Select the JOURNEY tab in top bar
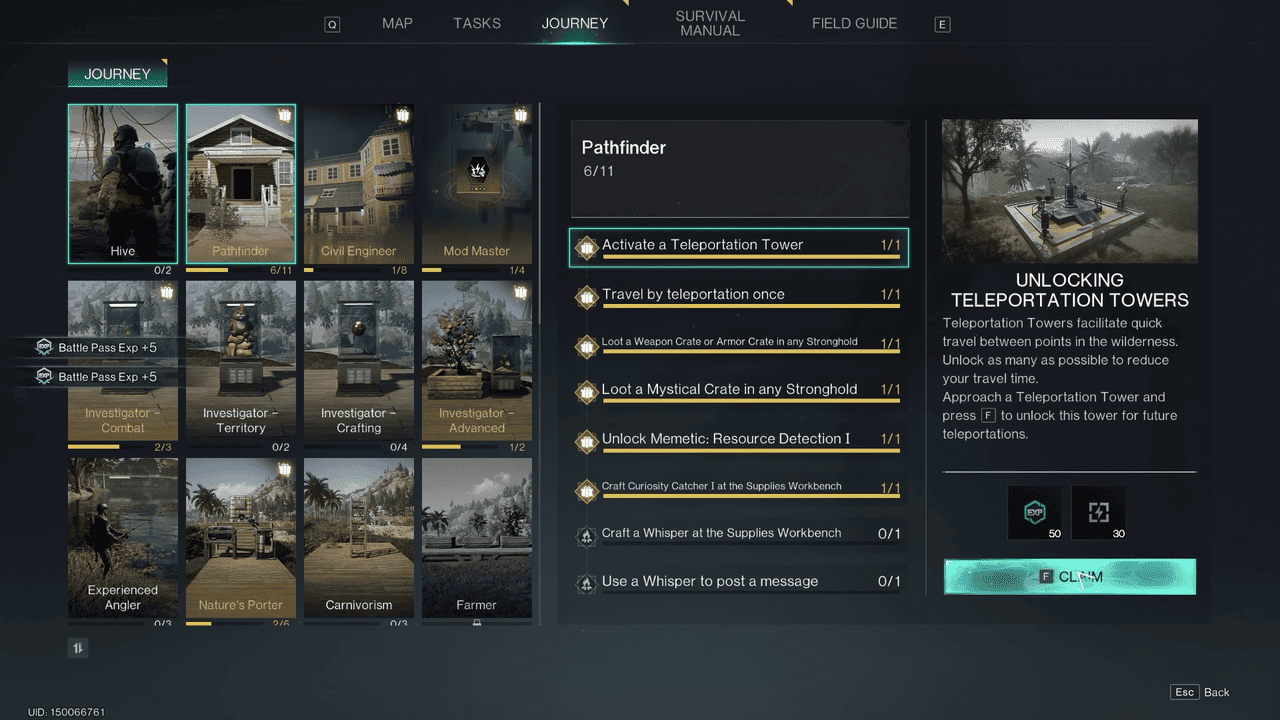Screen dimensions: 1280x720 click(x=575, y=23)
